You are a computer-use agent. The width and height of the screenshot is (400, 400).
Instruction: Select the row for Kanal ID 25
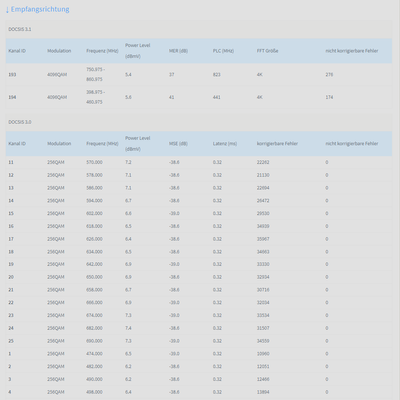coord(199,341)
